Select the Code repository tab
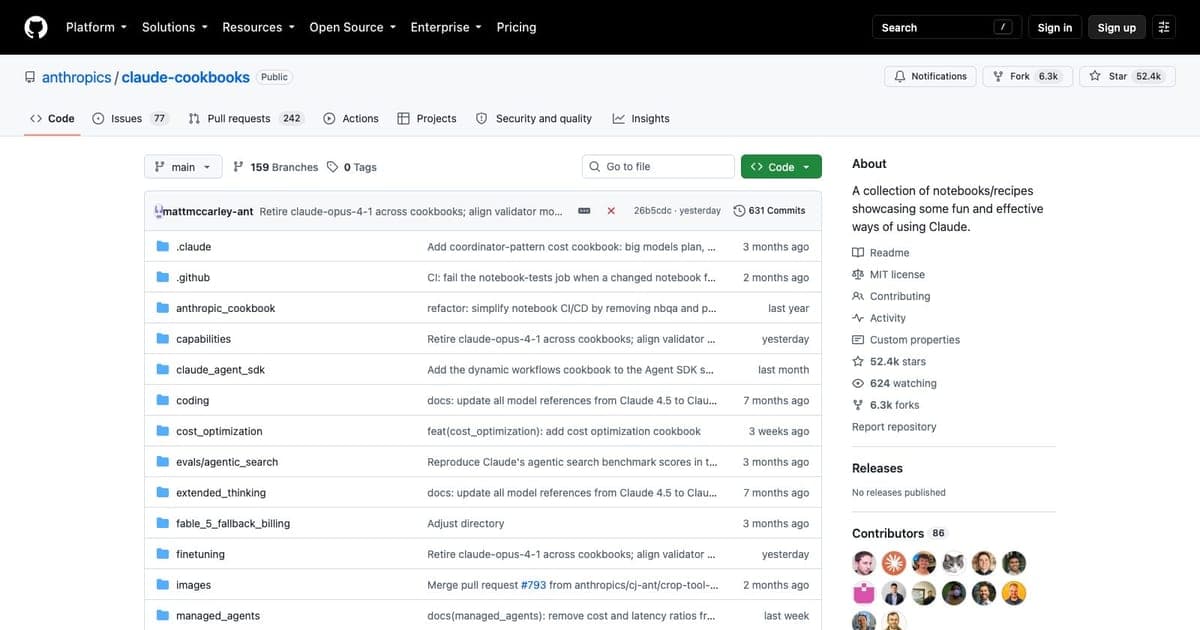This screenshot has width=1200, height=630. click(52, 118)
